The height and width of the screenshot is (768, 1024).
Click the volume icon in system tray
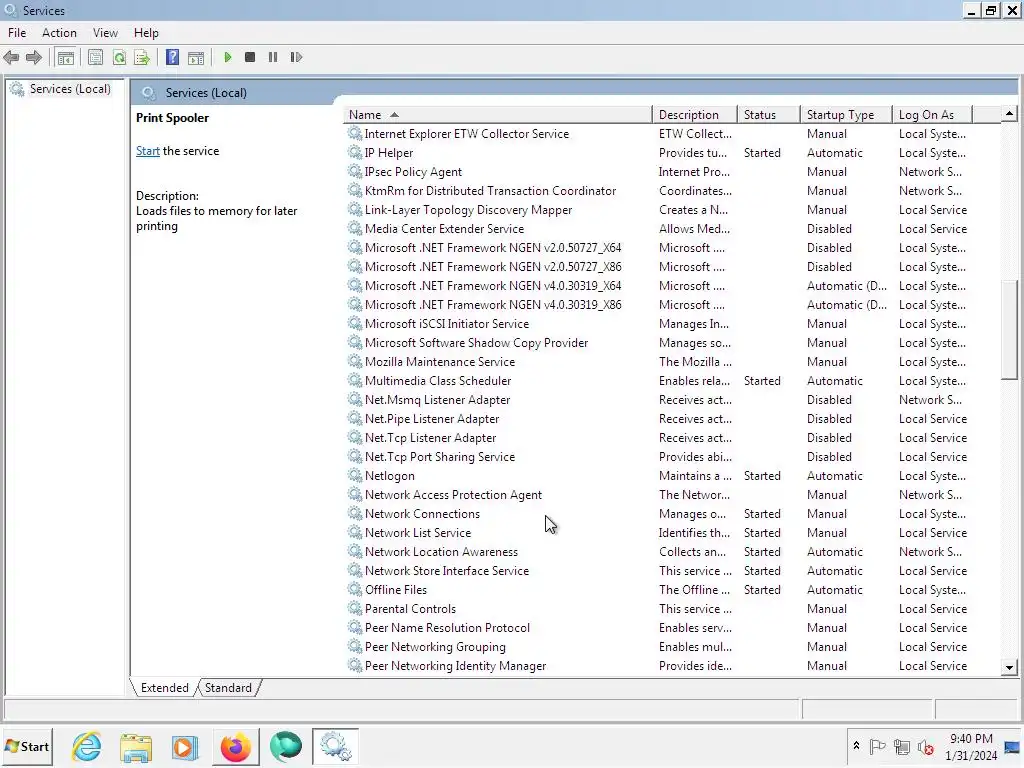(x=925, y=746)
